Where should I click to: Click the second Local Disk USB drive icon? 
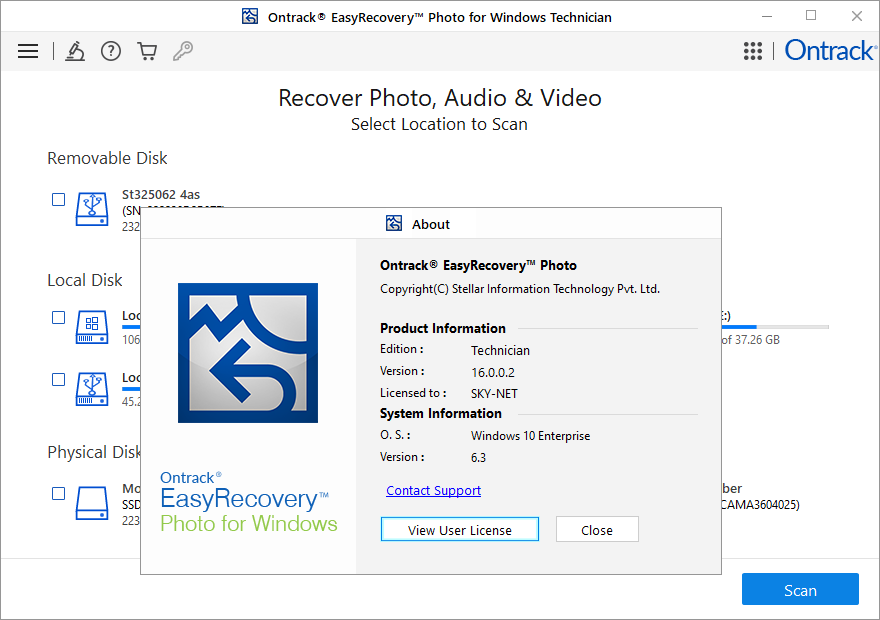click(92, 389)
